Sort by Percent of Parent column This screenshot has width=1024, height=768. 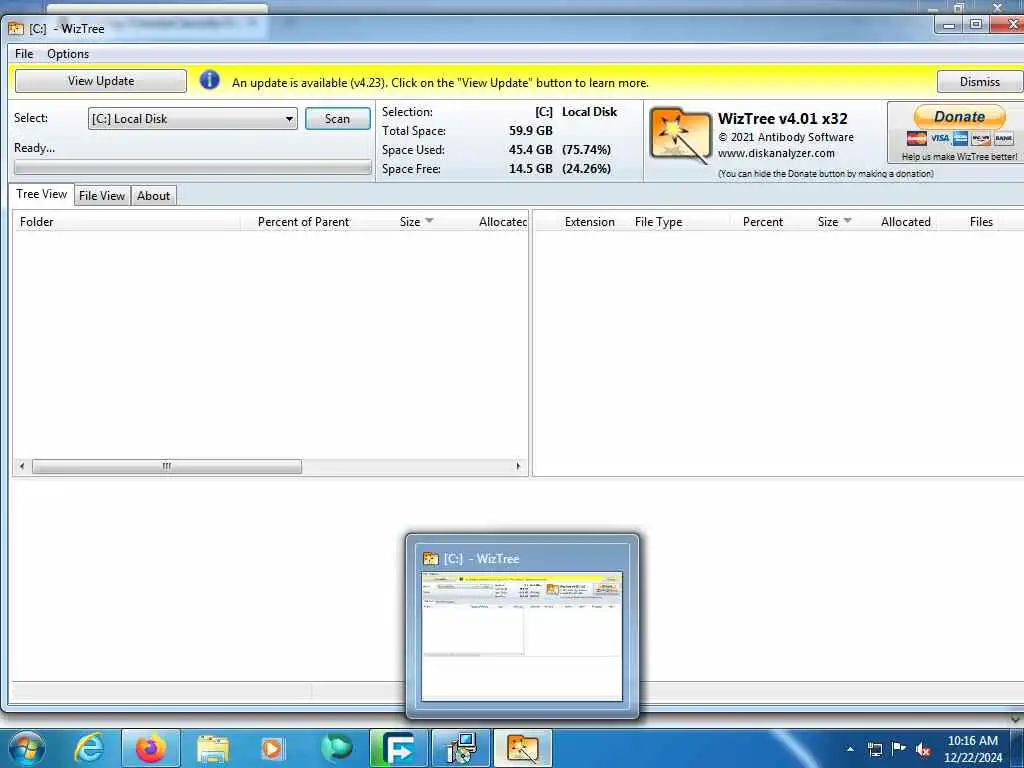click(x=303, y=221)
